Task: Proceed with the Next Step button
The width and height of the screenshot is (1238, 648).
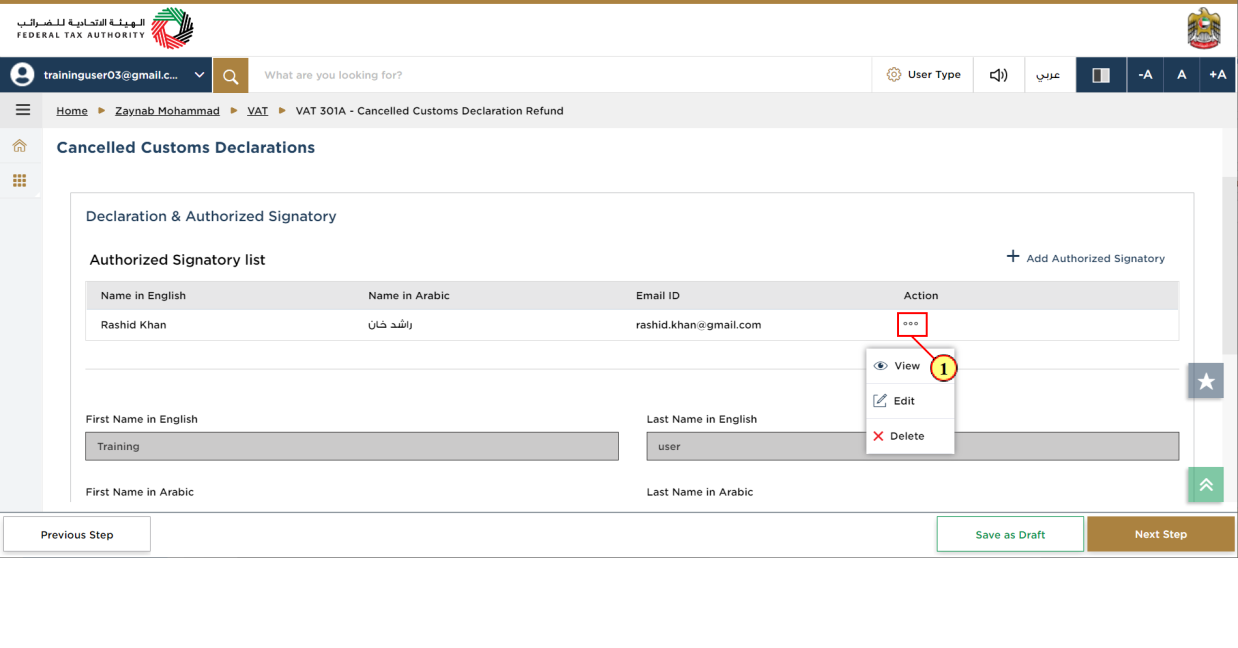Action: pyautogui.click(x=1161, y=535)
